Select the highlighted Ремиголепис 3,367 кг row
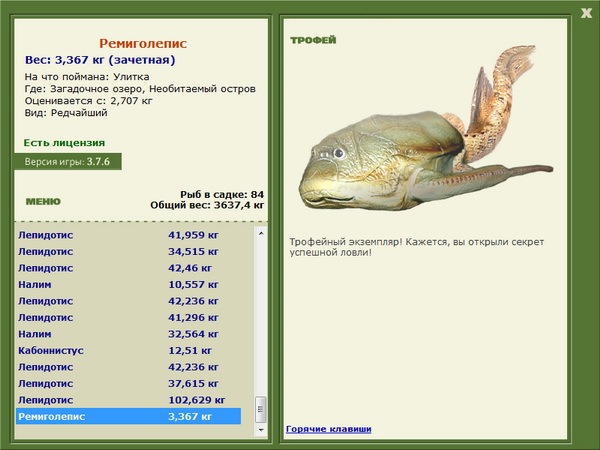 129,416
